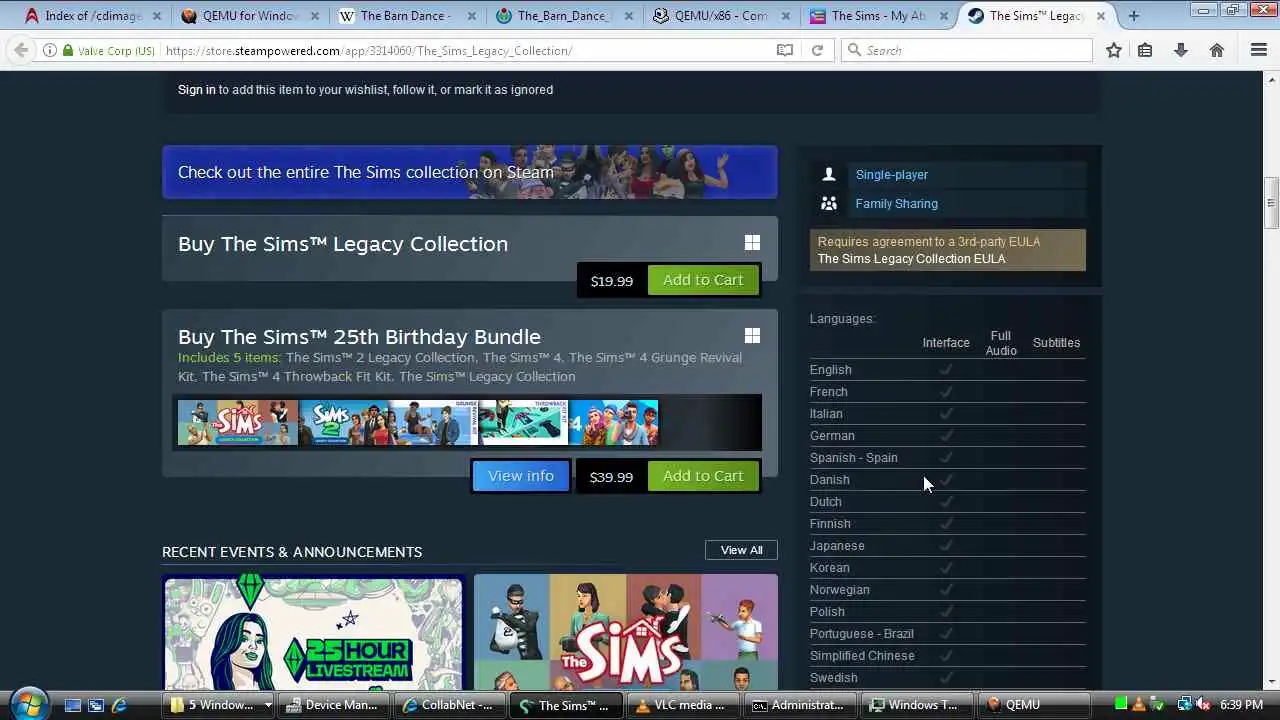This screenshot has width=1280, height=720.
Task: Click the 6:39 PM system clock
Action: (x=1241, y=705)
